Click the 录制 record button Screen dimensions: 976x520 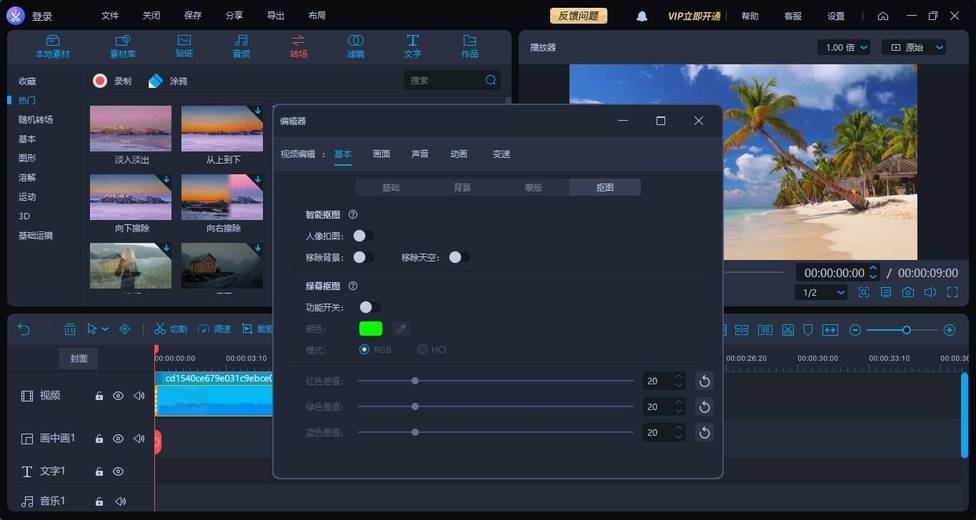click(x=112, y=81)
